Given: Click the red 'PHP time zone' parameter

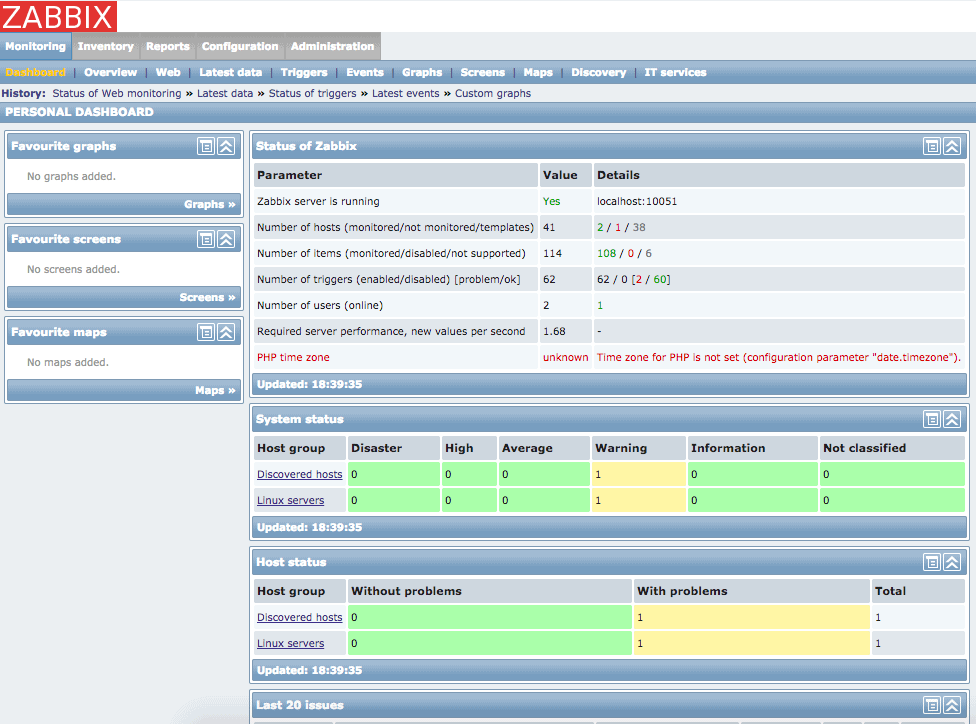Looking at the screenshot, I should 293,357.
